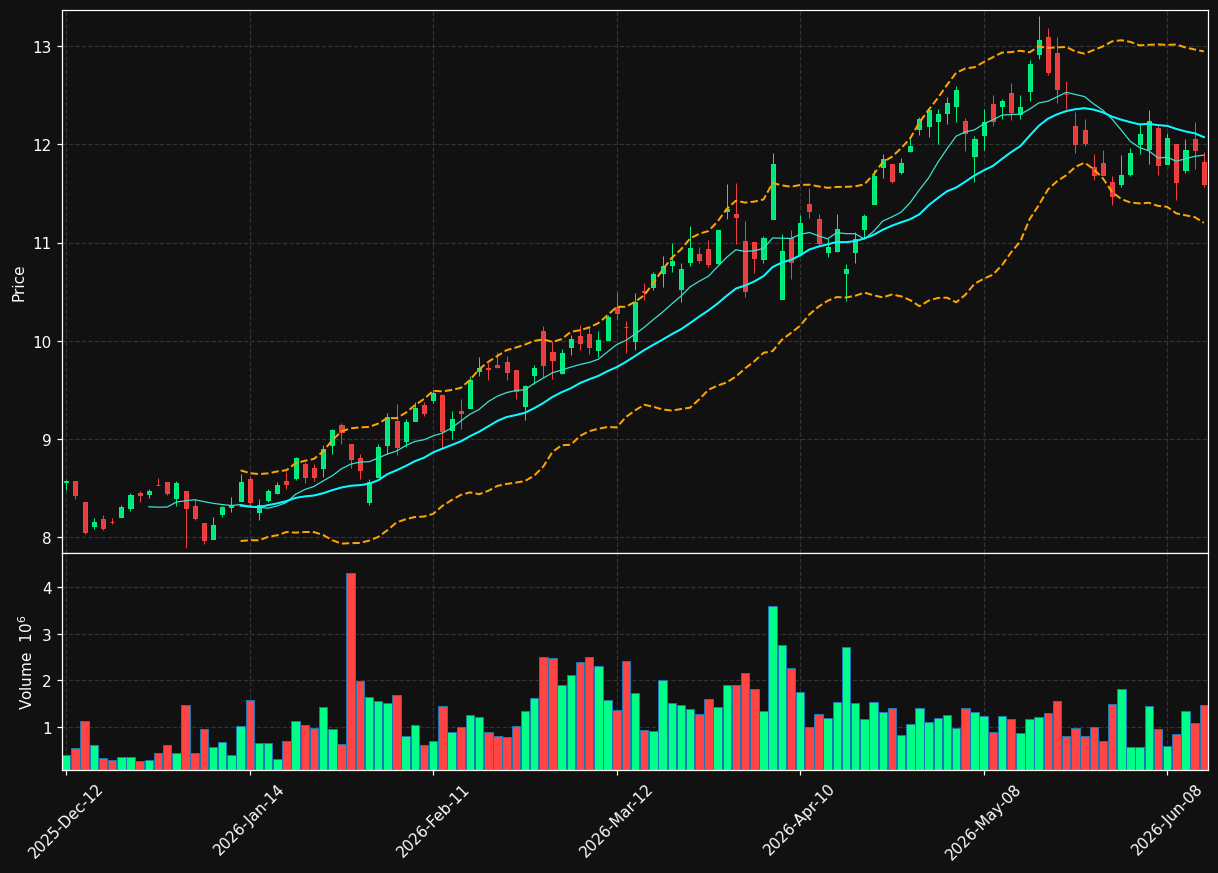Click volume axis tick label 4
Viewport: 1218px width, 873px height.
[49, 589]
